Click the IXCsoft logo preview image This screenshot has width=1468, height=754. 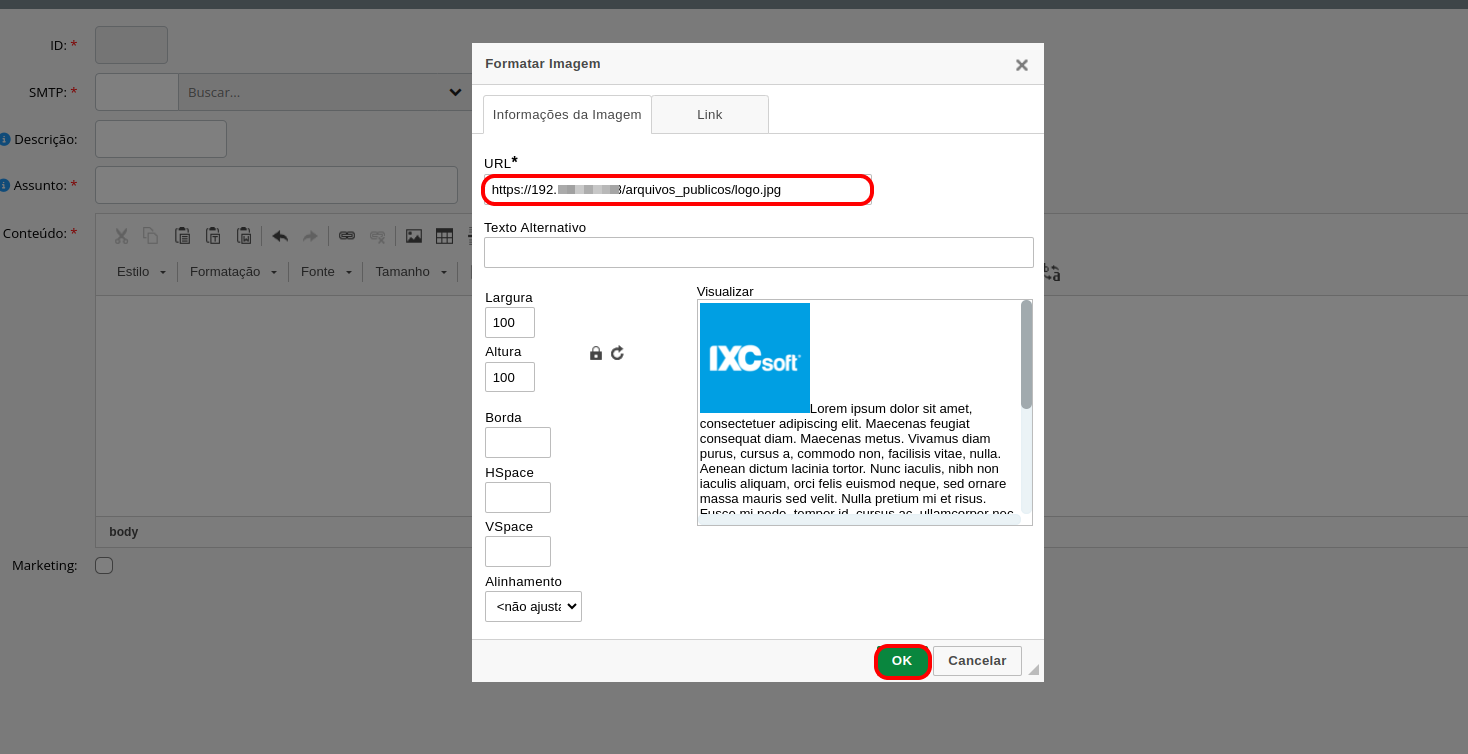click(x=755, y=358)
